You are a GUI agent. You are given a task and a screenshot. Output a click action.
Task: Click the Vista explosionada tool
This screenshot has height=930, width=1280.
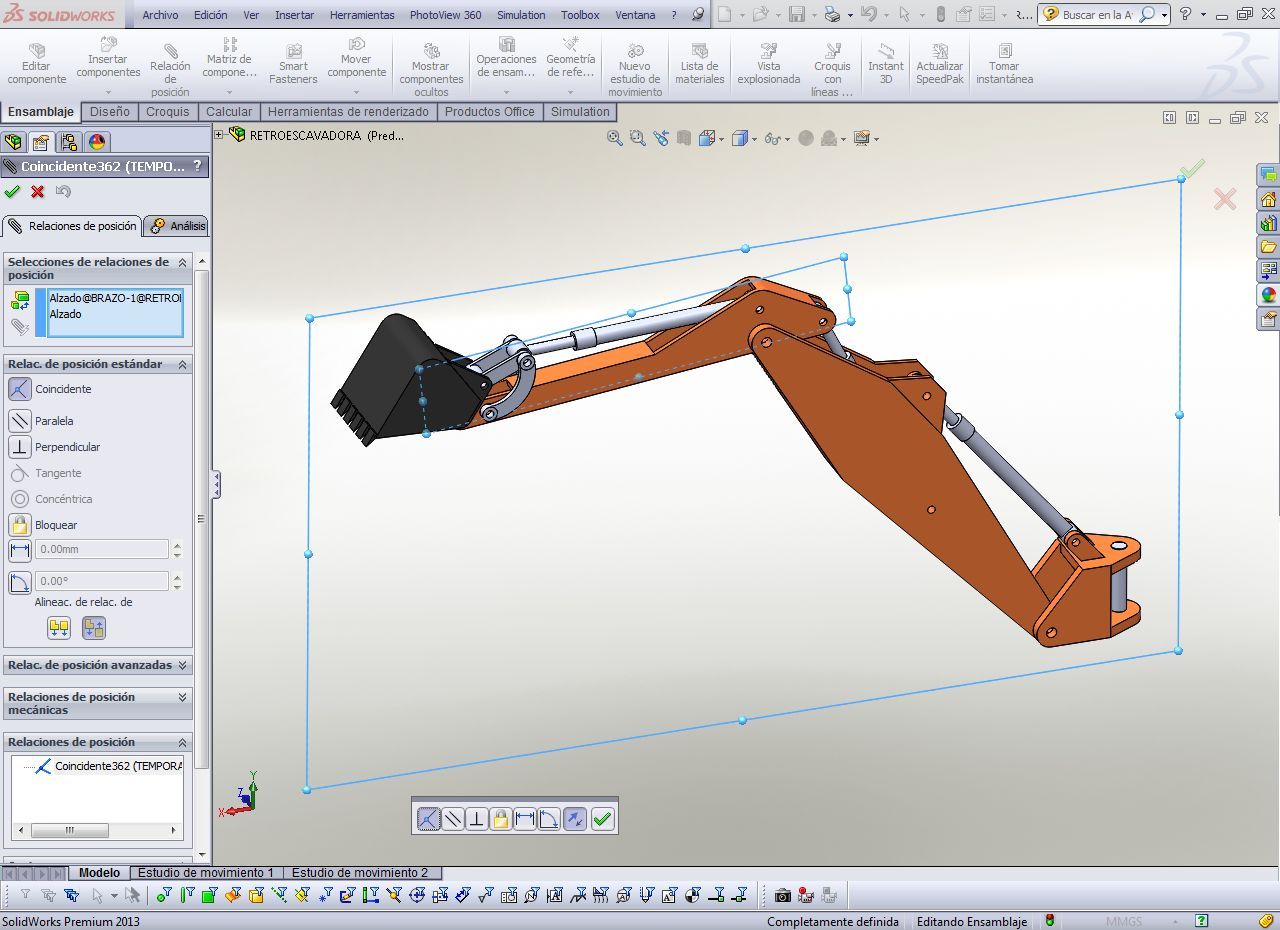pos(769,64)
